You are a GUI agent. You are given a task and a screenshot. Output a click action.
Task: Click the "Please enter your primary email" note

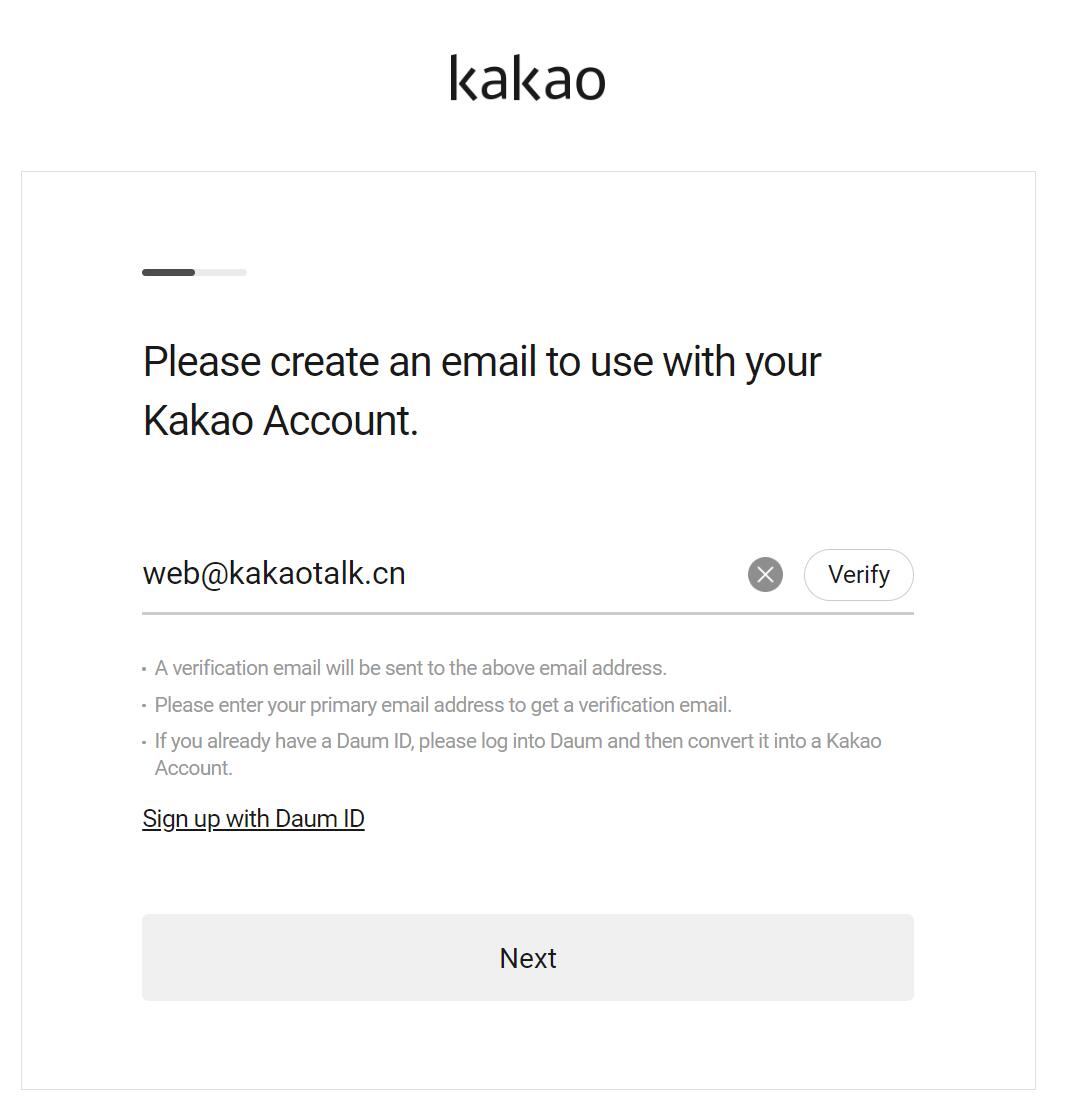(x=443, y=705)
